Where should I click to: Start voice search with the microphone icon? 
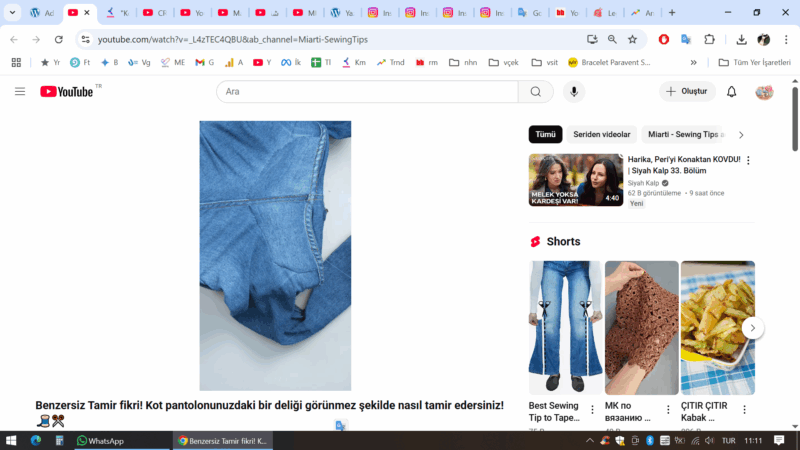point(573,92)
